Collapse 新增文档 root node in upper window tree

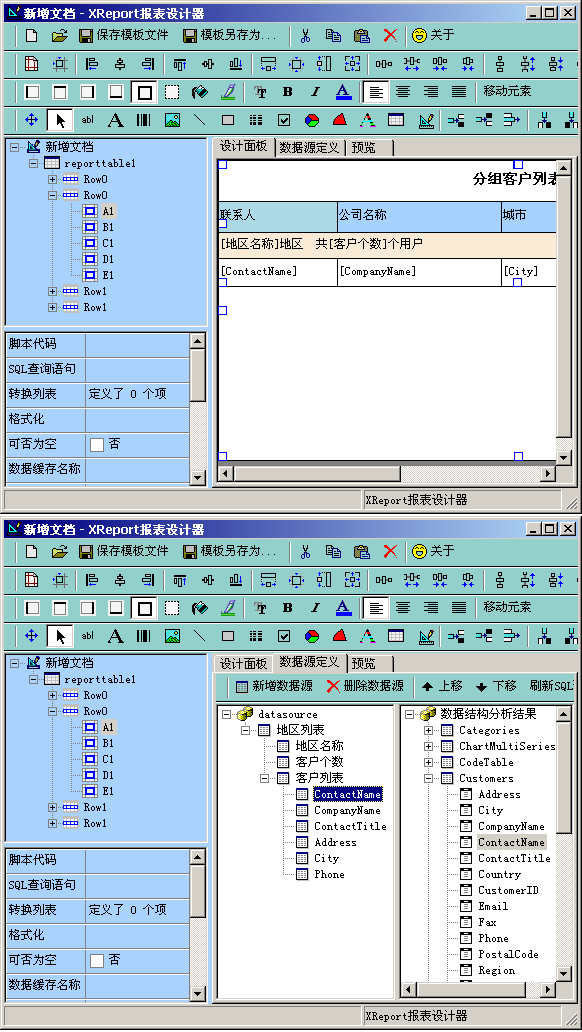[15, 147]
